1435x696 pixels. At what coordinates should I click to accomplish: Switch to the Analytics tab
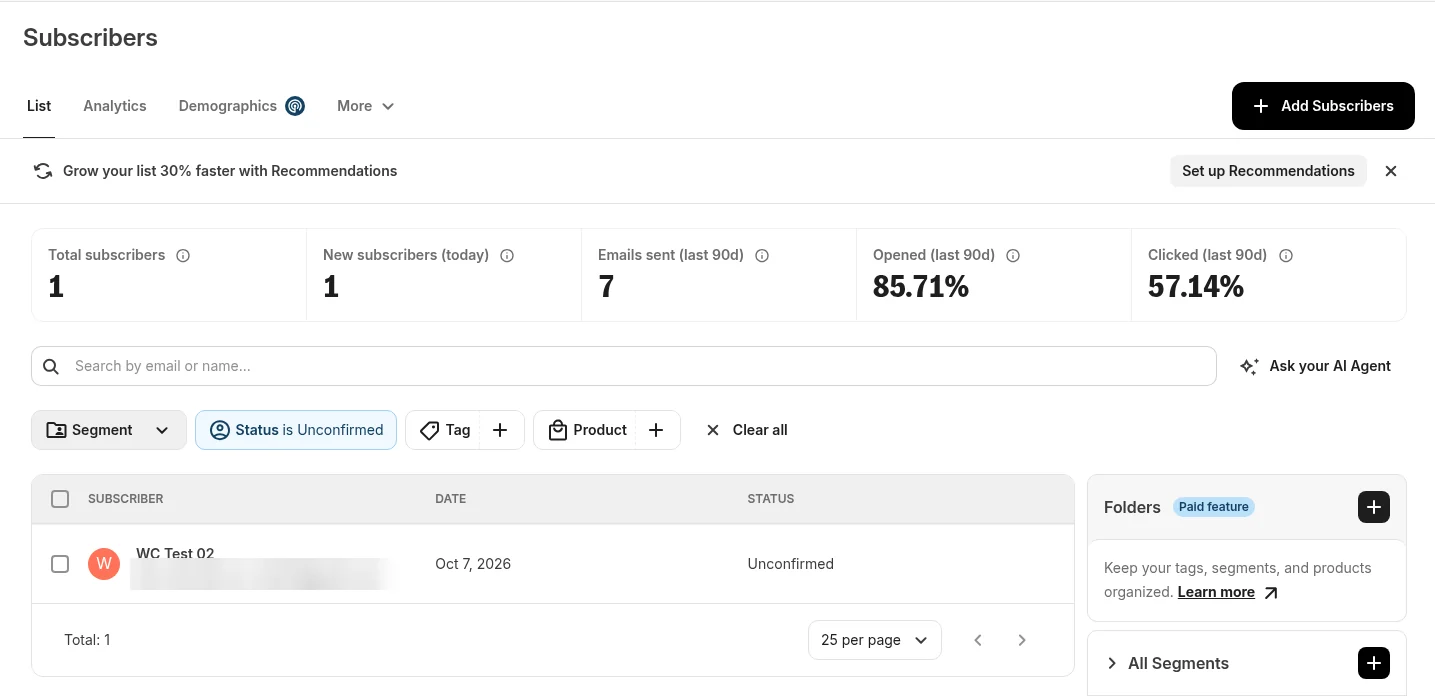[x=115, y=106]
